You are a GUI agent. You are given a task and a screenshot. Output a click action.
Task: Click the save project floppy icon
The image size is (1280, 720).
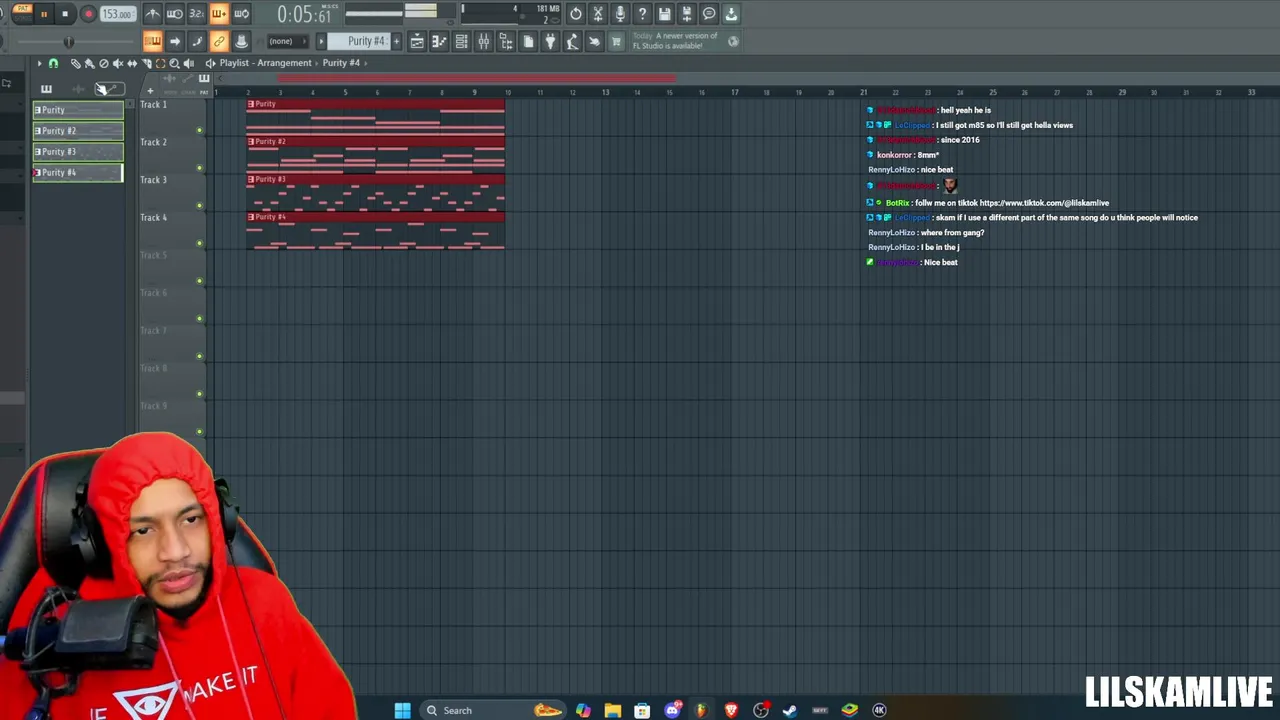pos(665,14)
